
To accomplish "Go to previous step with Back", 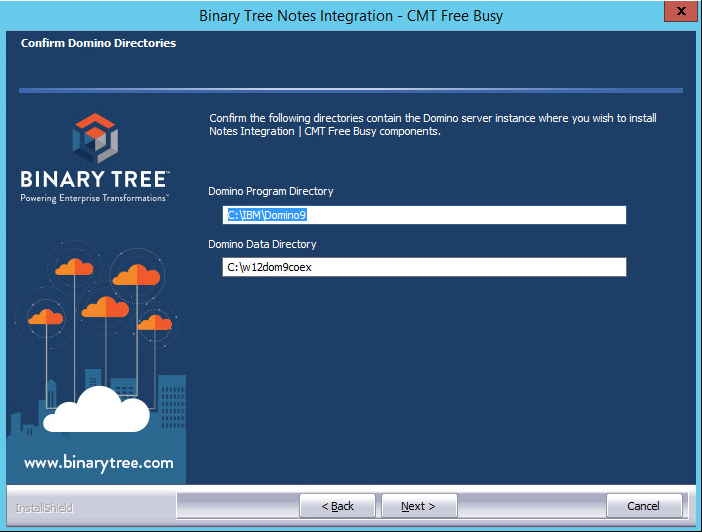I will 337,506.
